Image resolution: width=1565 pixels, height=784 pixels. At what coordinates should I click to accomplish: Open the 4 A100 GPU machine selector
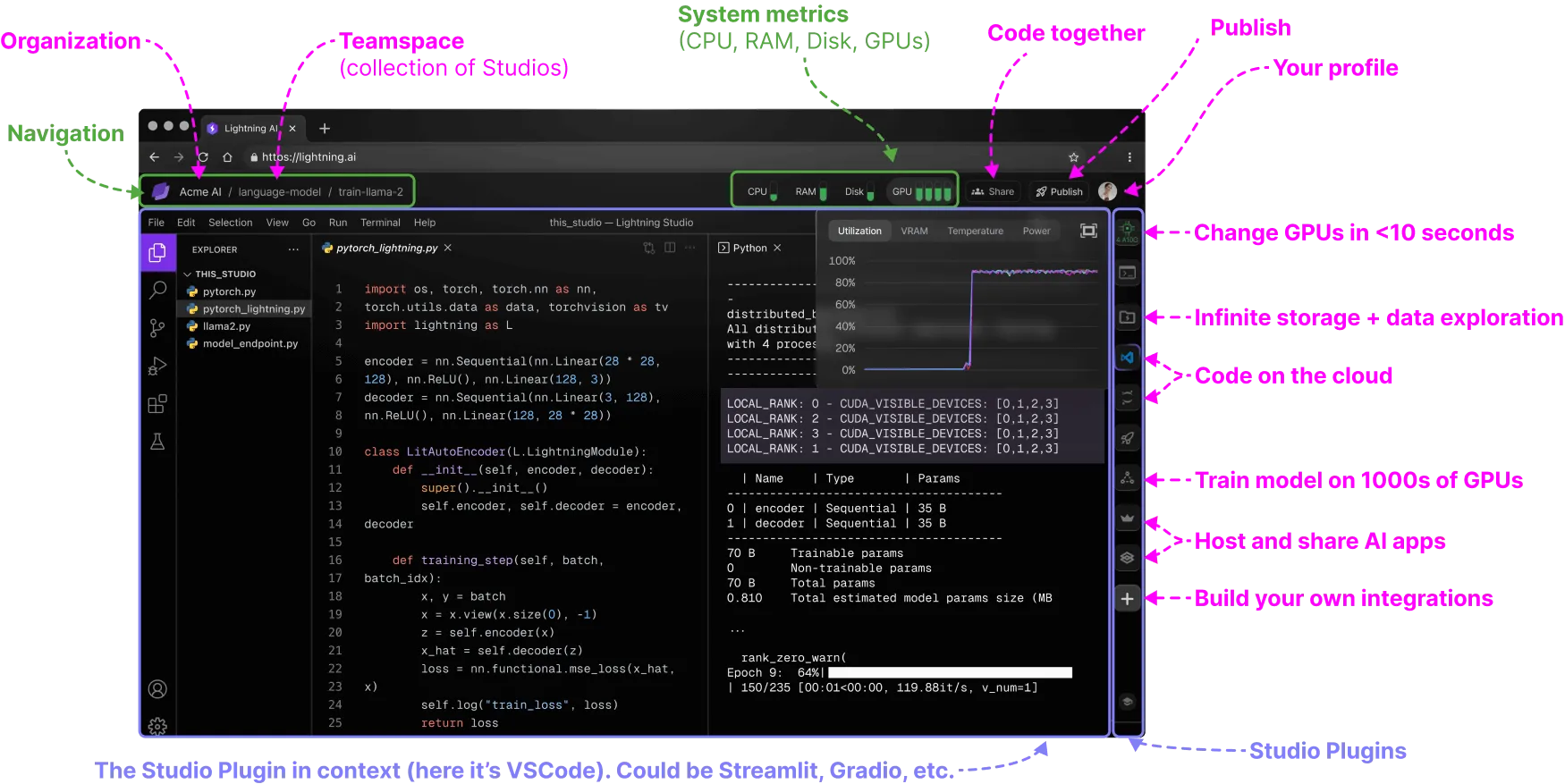coord(1127,232)
